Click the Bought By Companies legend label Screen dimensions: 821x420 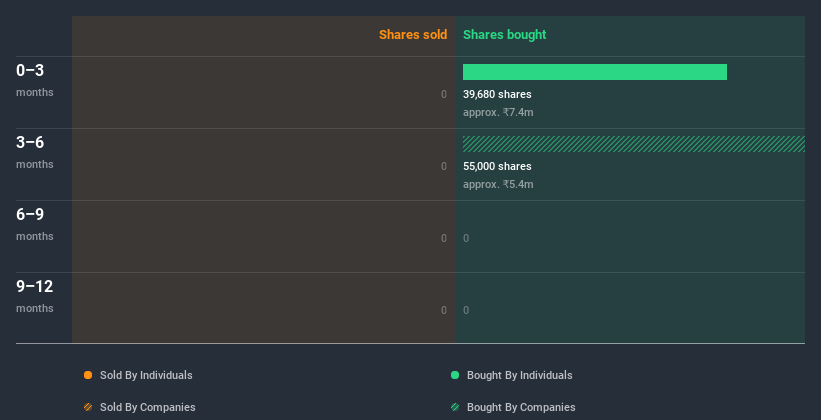(521, 407)
